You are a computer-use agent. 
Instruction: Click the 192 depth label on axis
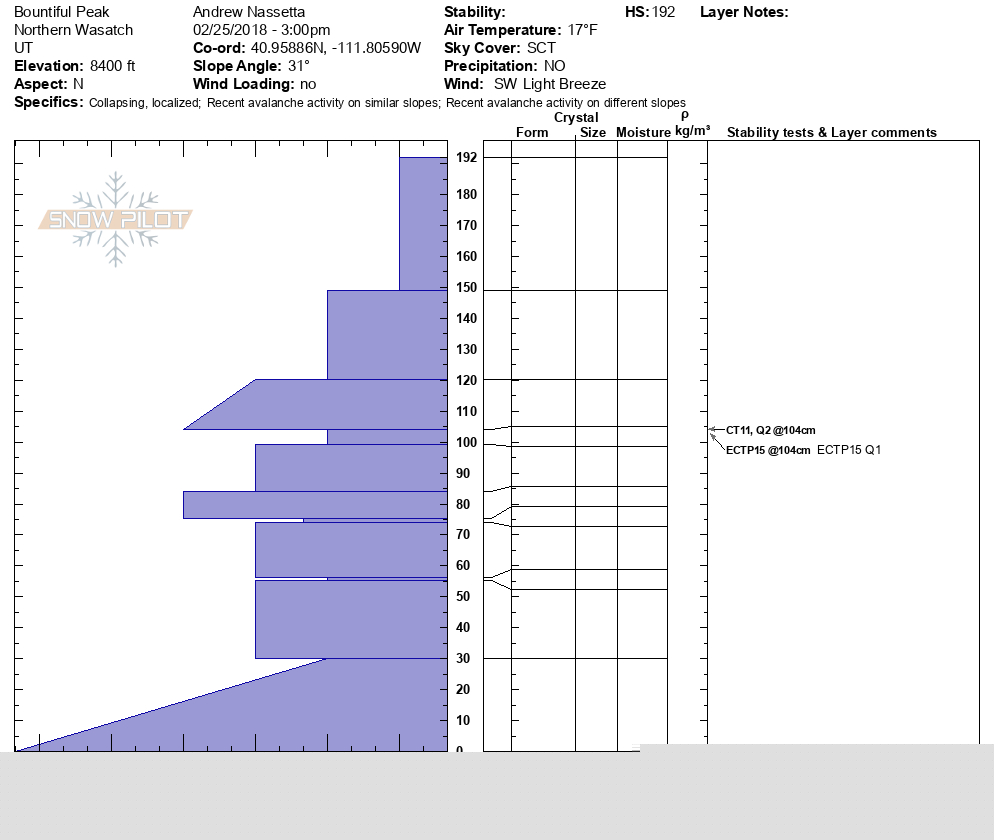[x=467, y=157]
